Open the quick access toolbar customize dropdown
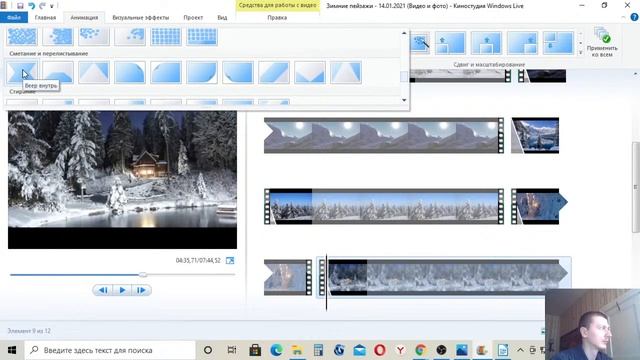Image resolution: width=640 pixels, height=360 pixels. pyautogui.click(x=52, y=6)
